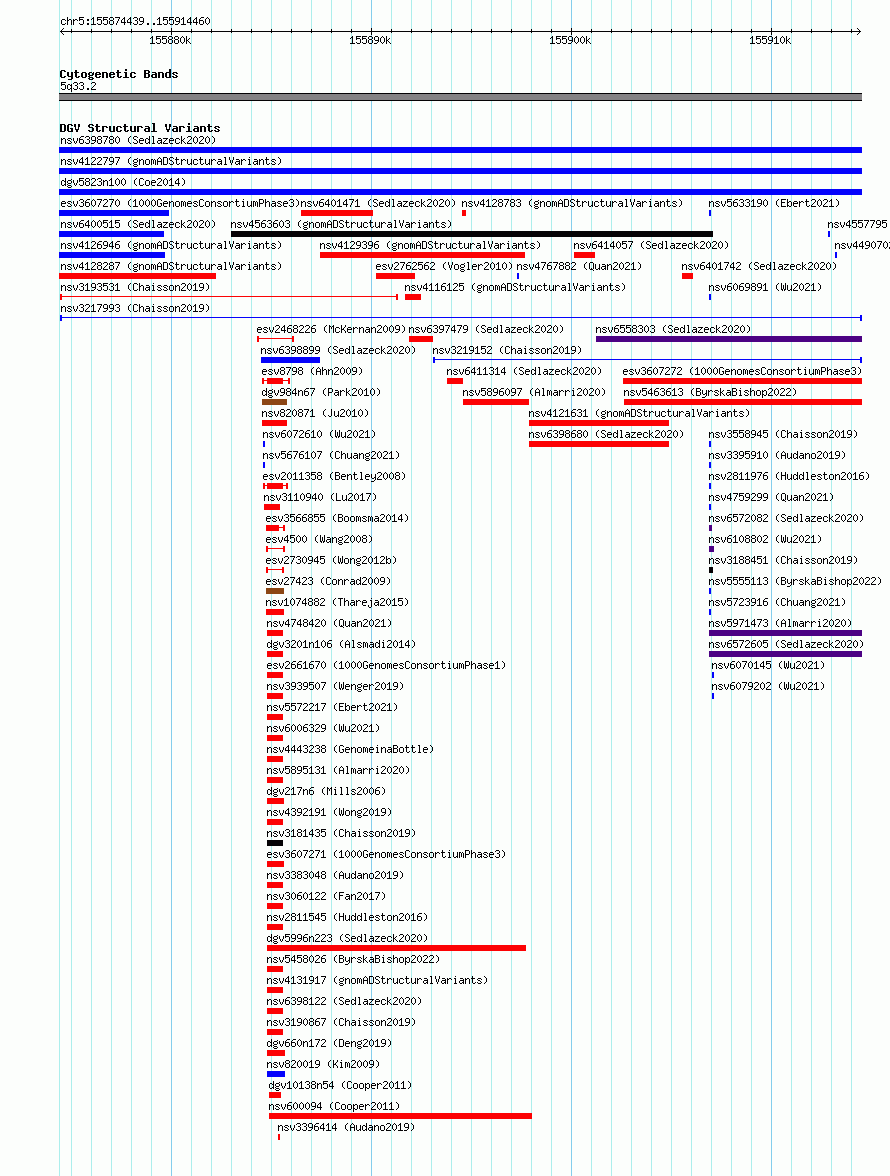Open nsv5896097 (Almarri2020) label
890x1176 pixels.
point(534,392)
